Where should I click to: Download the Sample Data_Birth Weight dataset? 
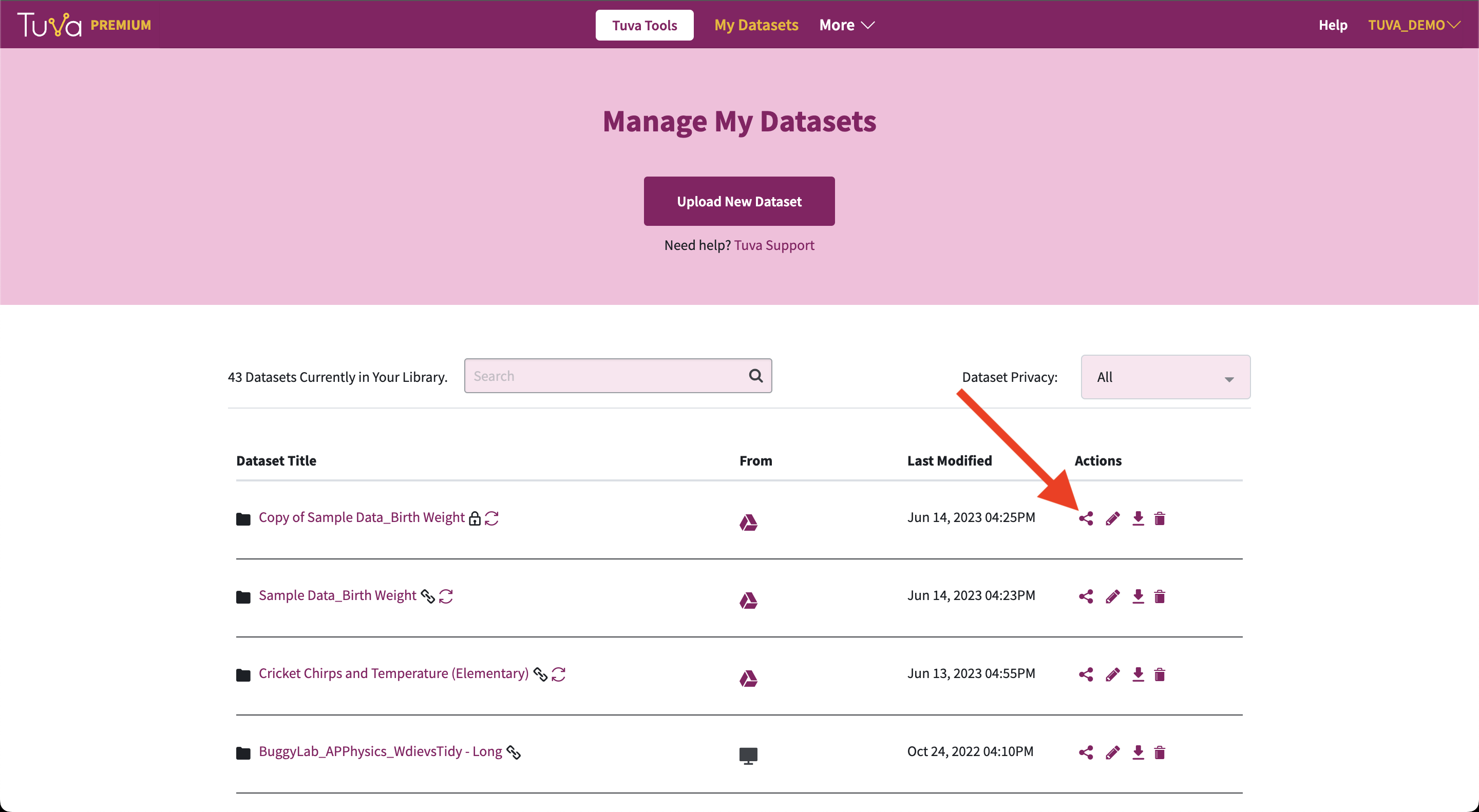(1138, 596)
